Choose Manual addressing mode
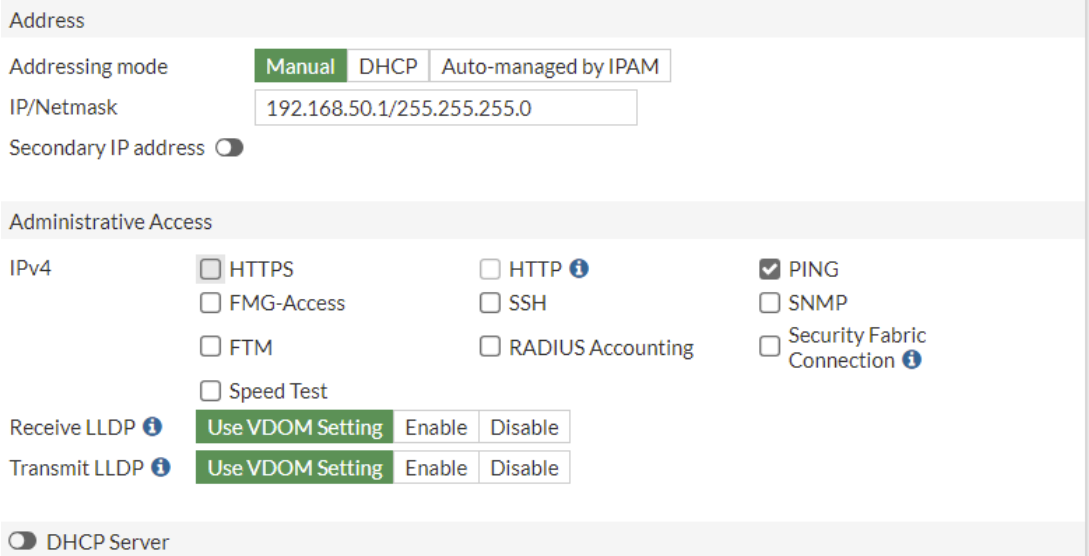The height and width of the screenshot is (556, 1089). click(300, 67)
